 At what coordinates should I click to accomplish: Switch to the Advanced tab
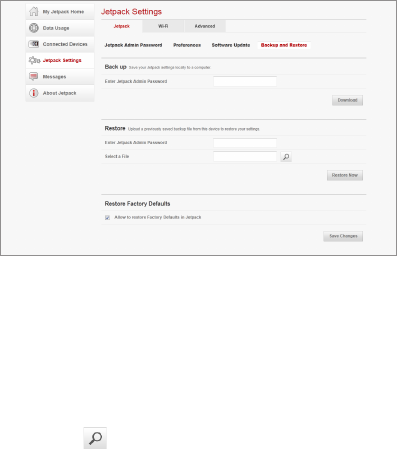click(205, 26)
